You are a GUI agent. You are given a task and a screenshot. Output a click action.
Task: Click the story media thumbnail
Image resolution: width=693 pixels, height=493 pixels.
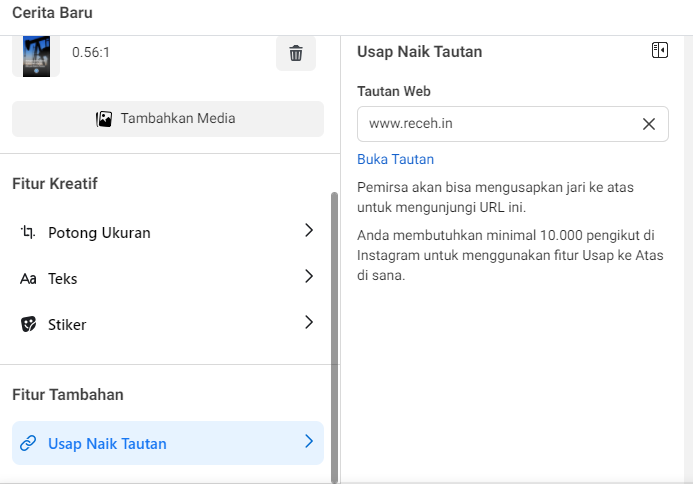(36, 56)
